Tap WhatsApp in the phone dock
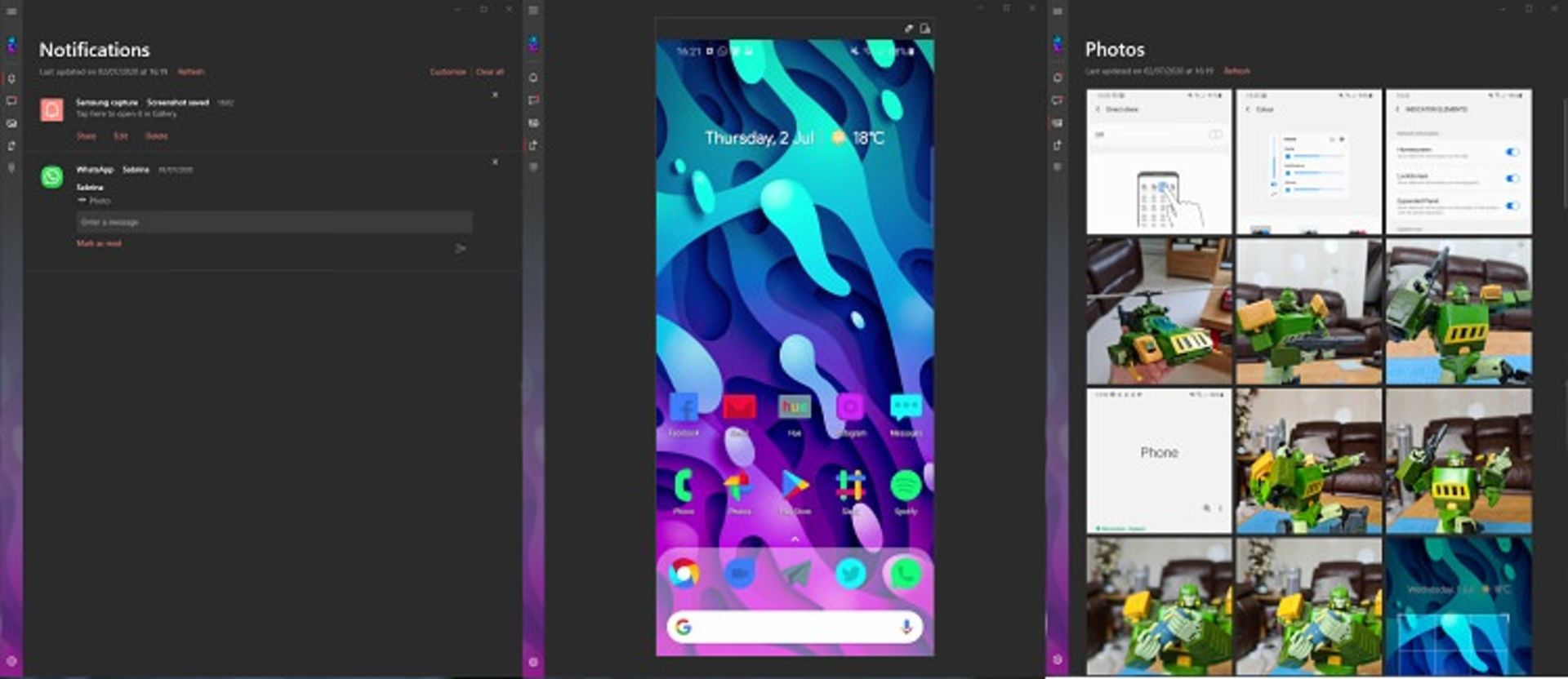The height and width of the screenshot is (679, 1568). click(x=906, y=574)
